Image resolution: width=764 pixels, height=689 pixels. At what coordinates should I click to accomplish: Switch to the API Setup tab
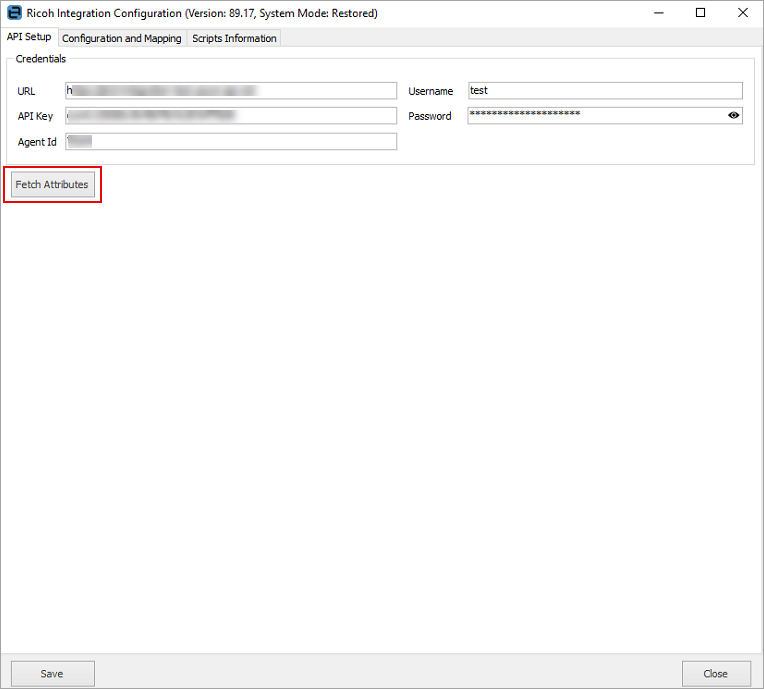(x=29, y=37)
